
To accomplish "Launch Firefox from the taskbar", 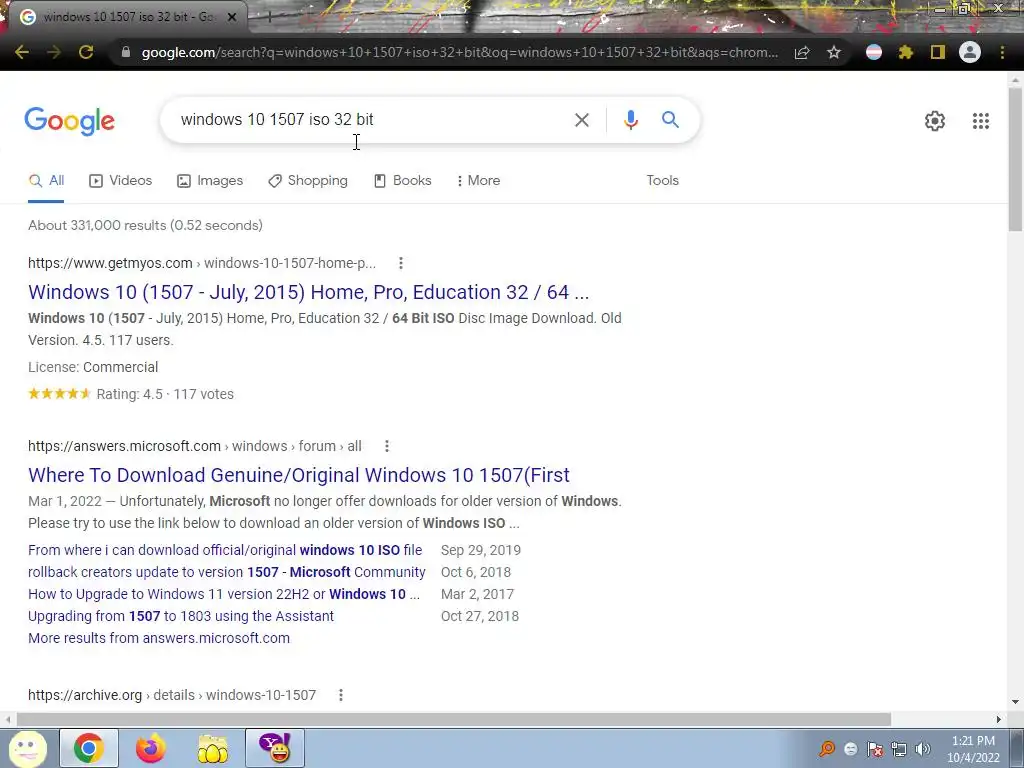I will click(150, 748).
